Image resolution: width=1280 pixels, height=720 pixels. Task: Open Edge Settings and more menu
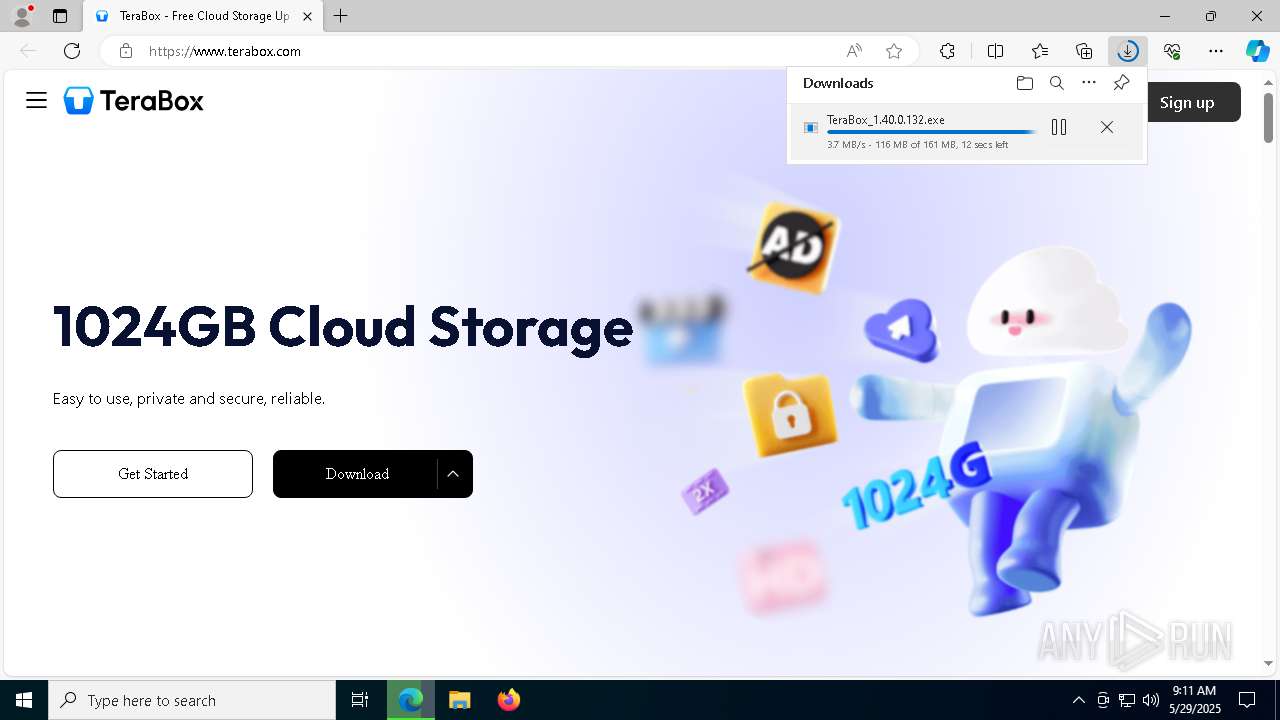1216,51
